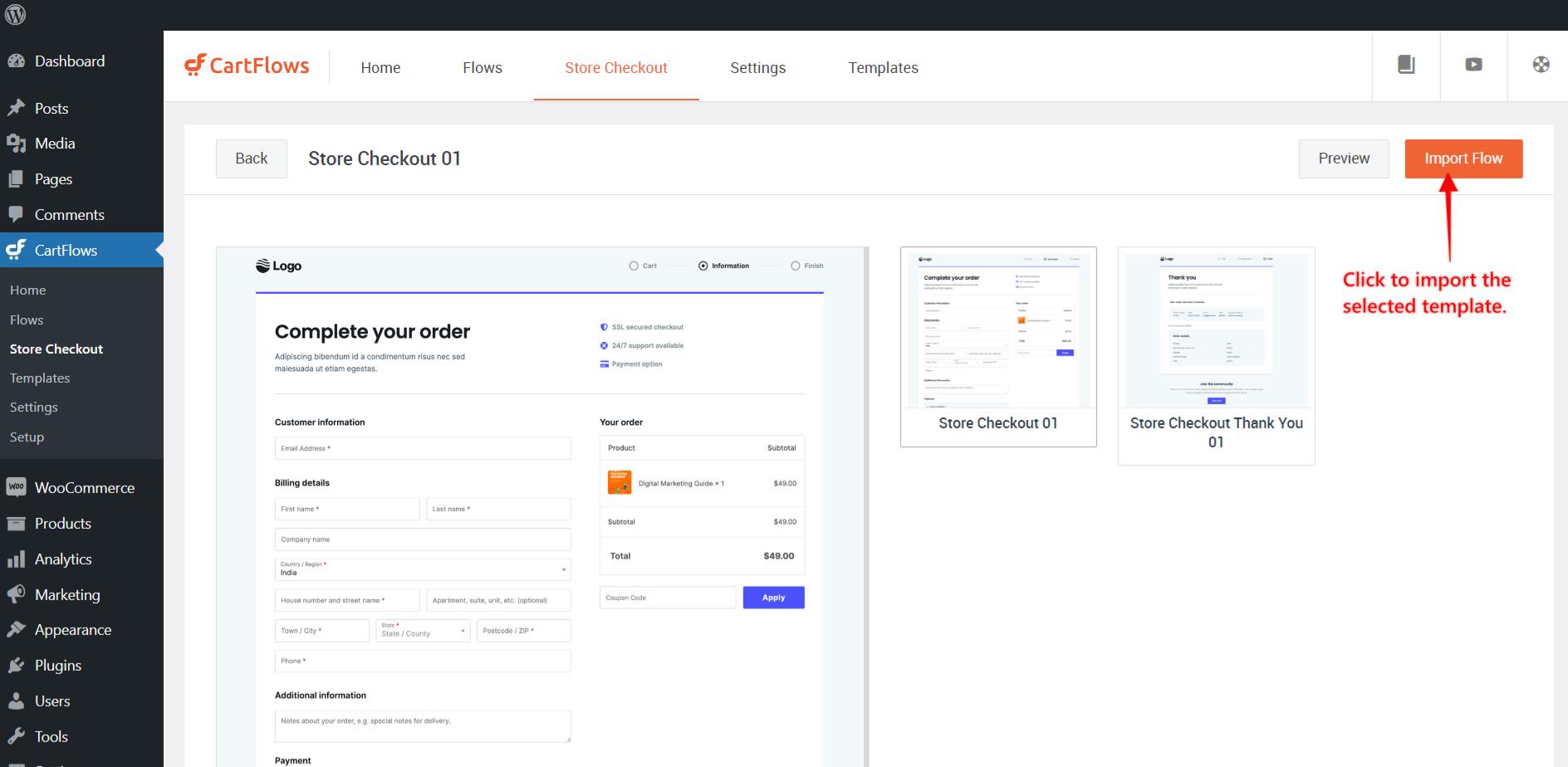Go to Analytics in the sidebar
1568x767 pixels.
tap(62, 559)
